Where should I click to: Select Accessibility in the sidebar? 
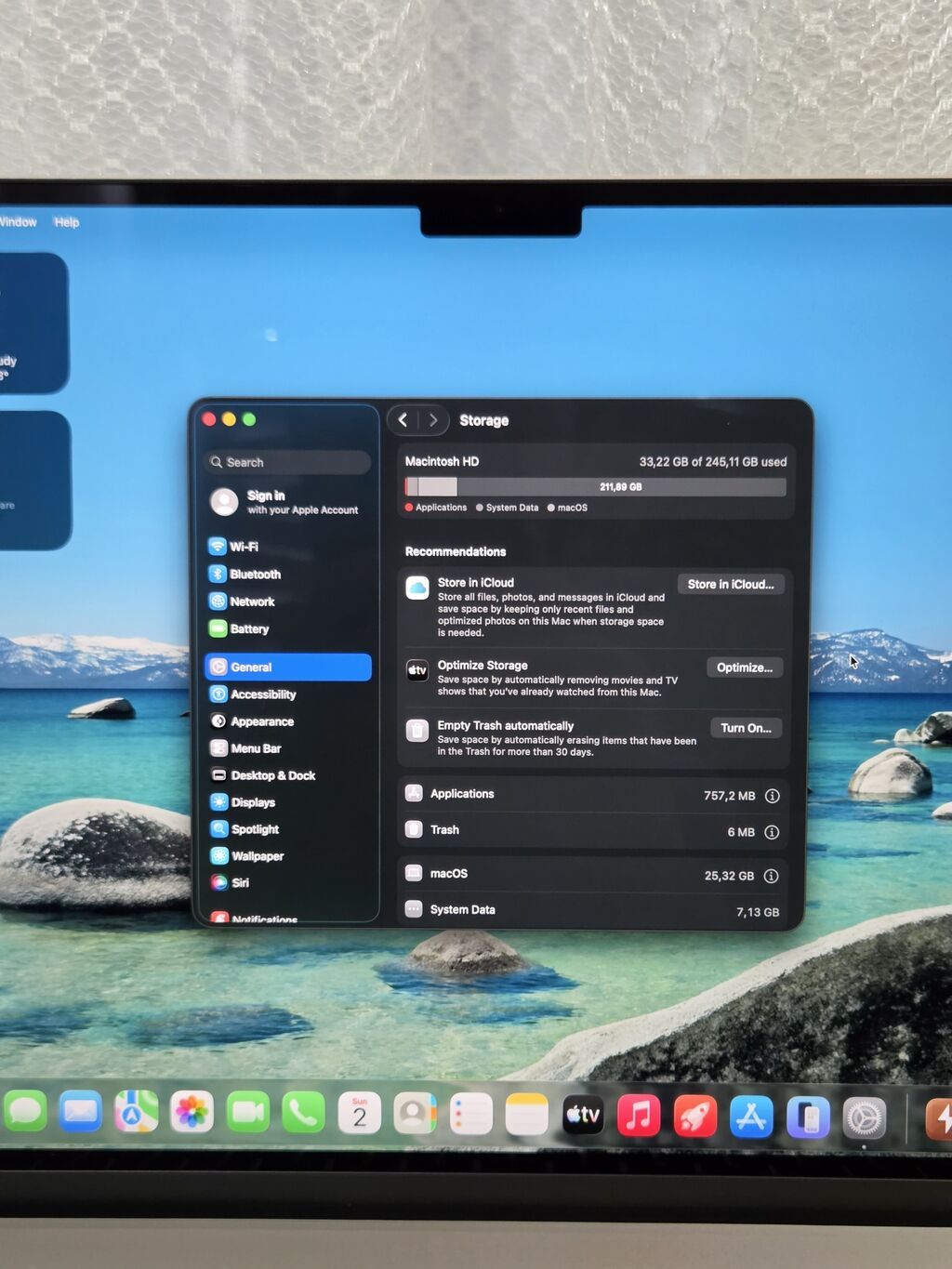point(288,694)
